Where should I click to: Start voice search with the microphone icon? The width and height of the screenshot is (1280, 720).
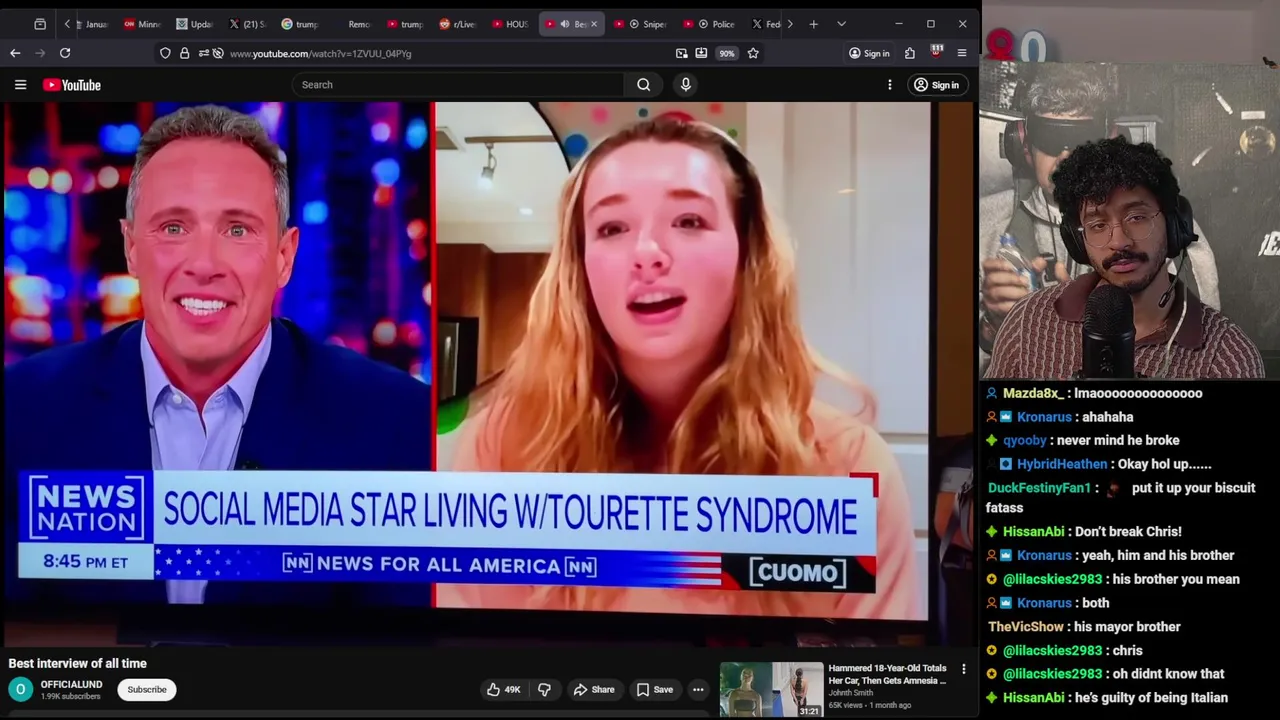(685, 85)
